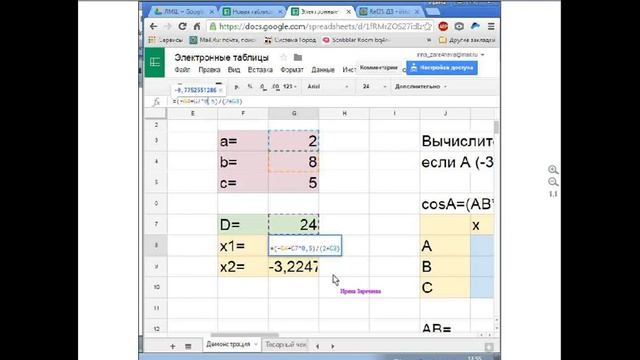Screen dimensions: 640x360
Task: Click the document title Электронные таблицы
Action: [222, 58]
